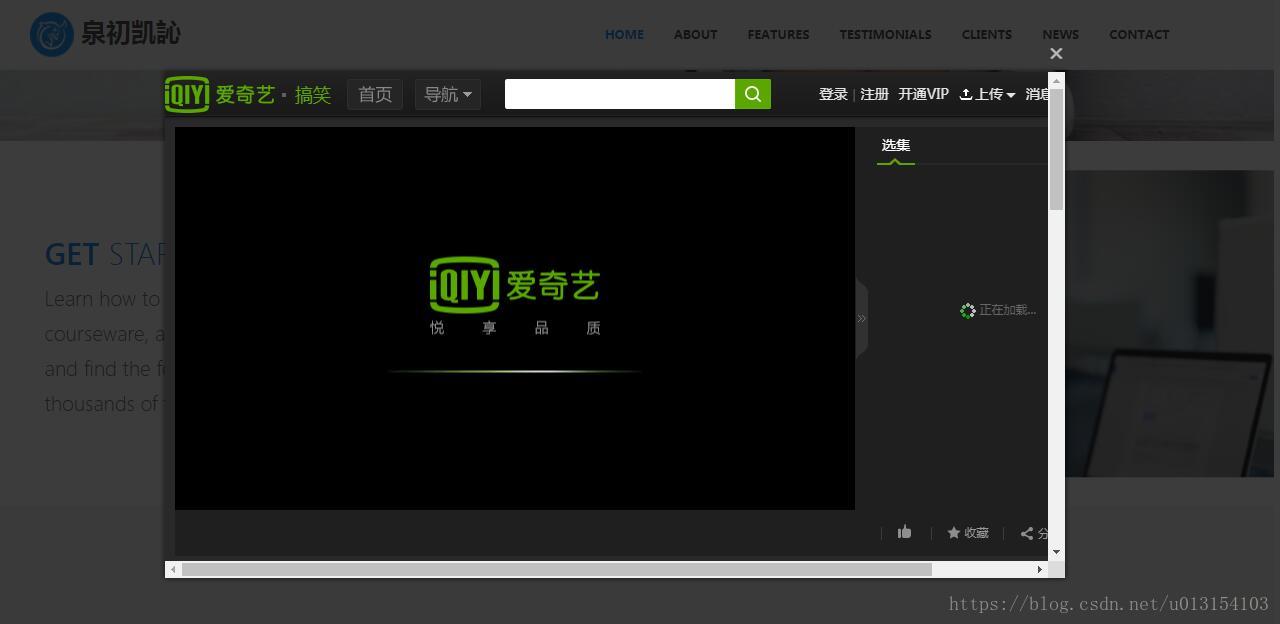1280x624 pixels.
Task: Click the star 收藏 favorite button
Action: click(x=968, y=533)
